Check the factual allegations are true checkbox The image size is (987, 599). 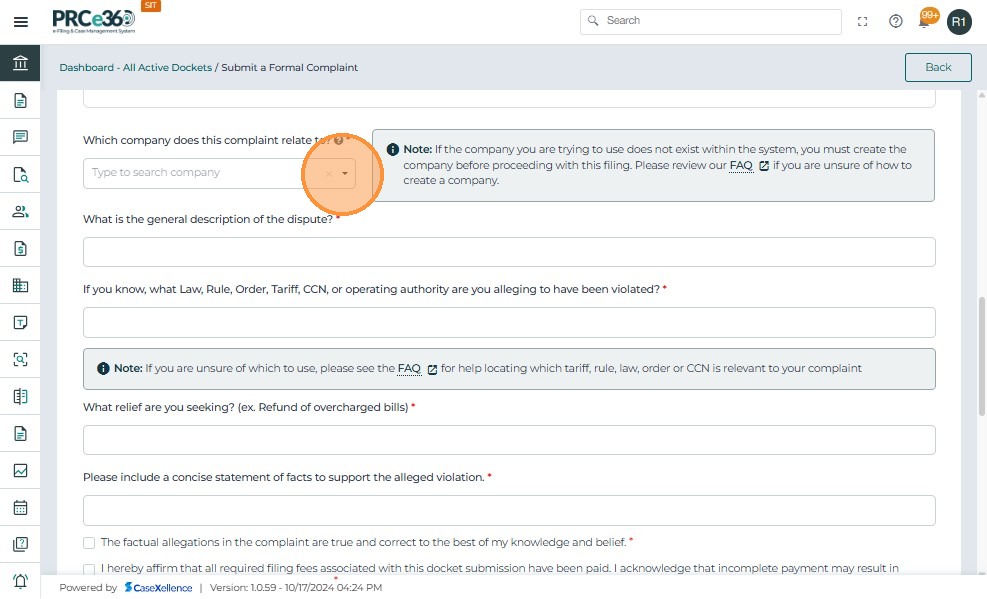coord(89,543)
